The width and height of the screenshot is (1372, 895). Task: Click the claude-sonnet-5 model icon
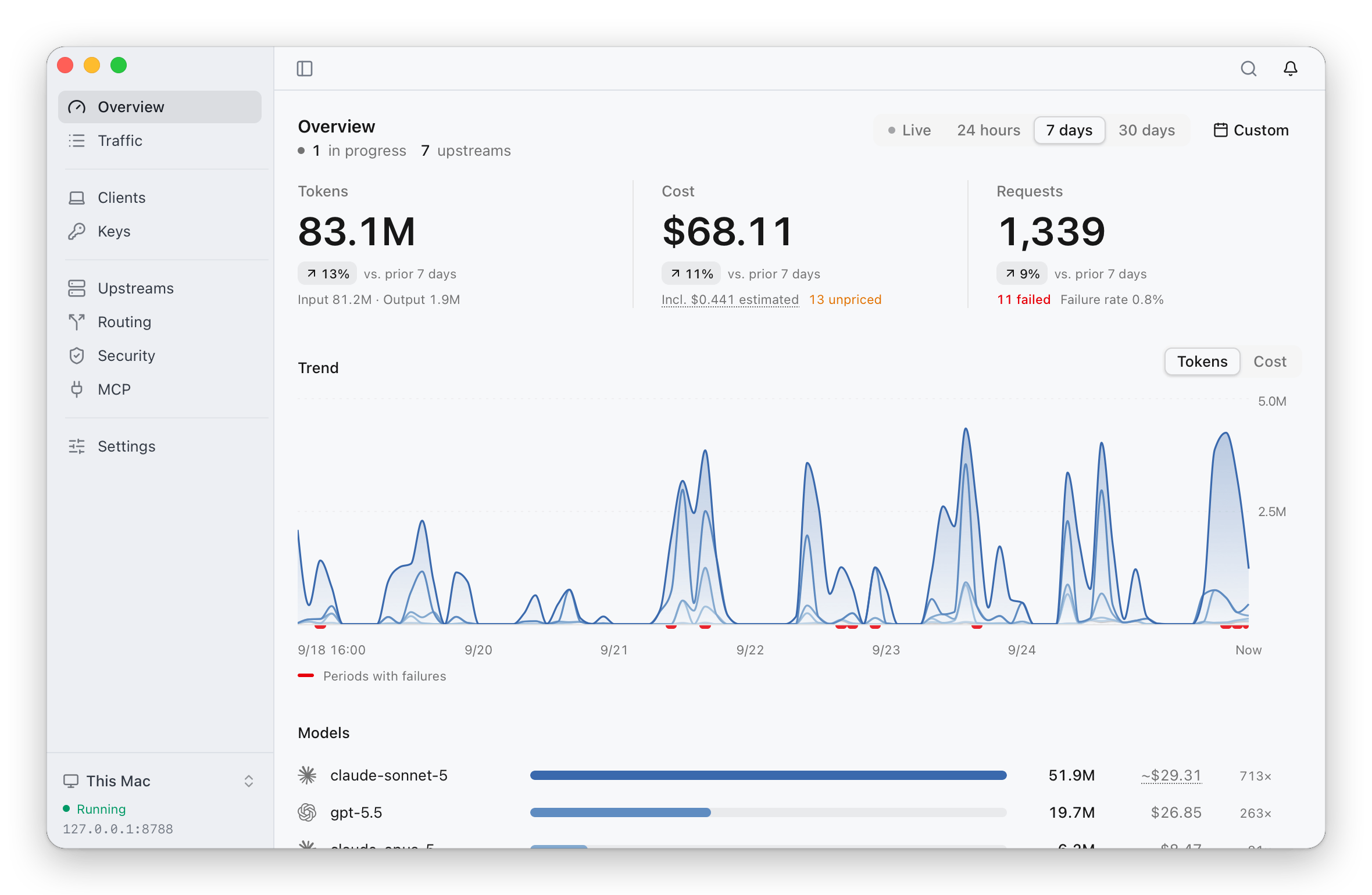[x=307, y=775]
